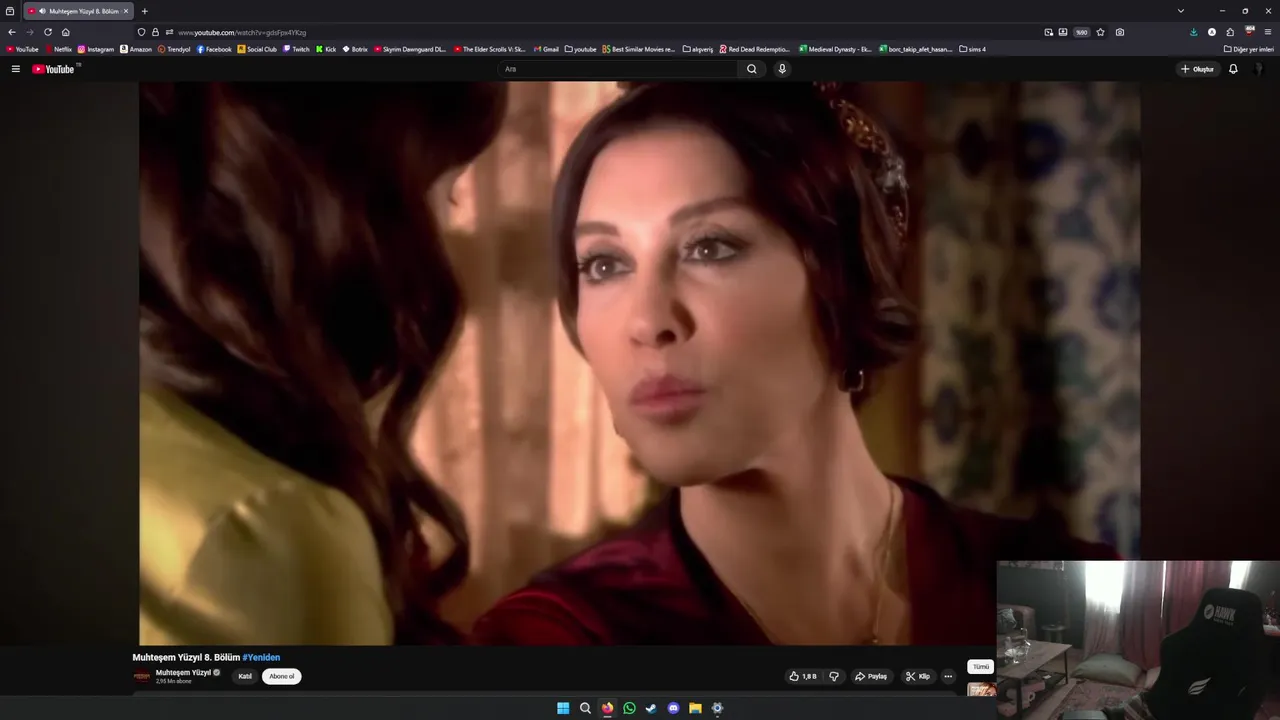Like the video with thumbs up 1,8 B

coord(803,676)
